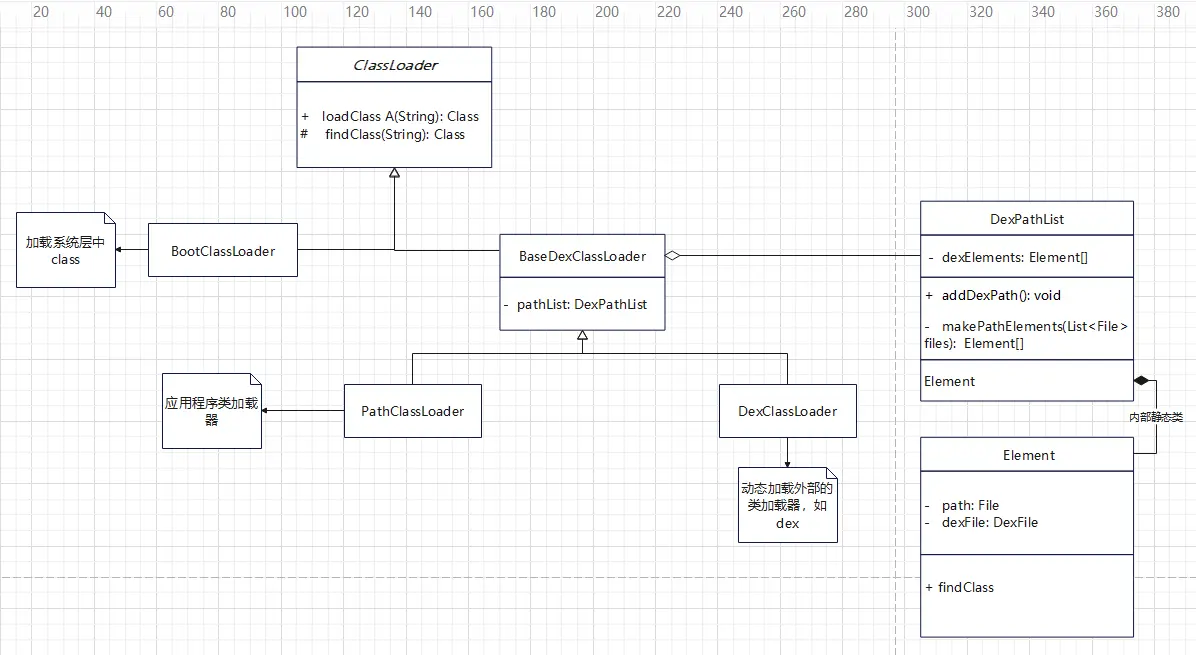The image size is (1196, 655).
Task: Click the dexFile: DexFile attribute in Element
Action: pos(989,522)
